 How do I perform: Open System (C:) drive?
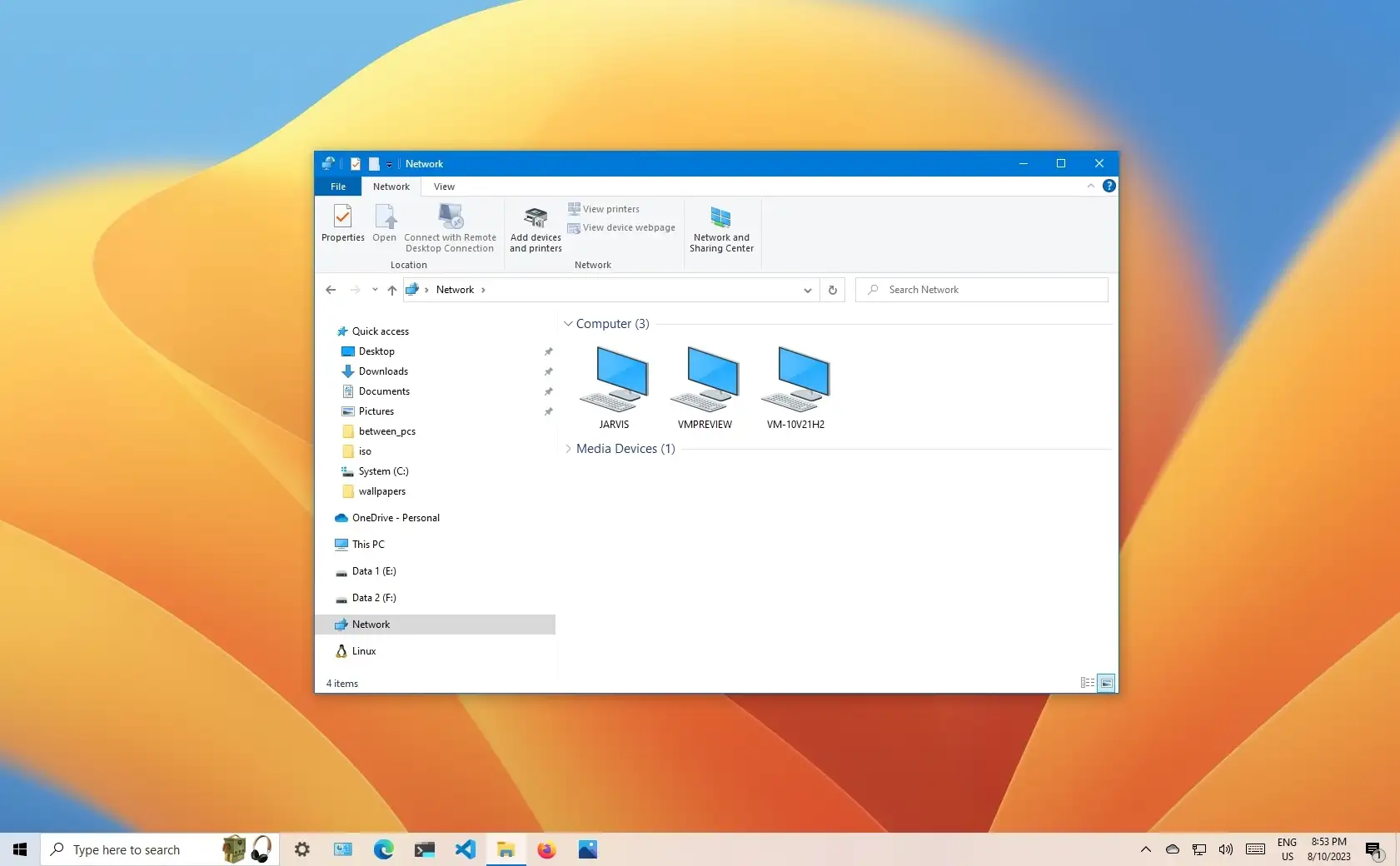375,471
